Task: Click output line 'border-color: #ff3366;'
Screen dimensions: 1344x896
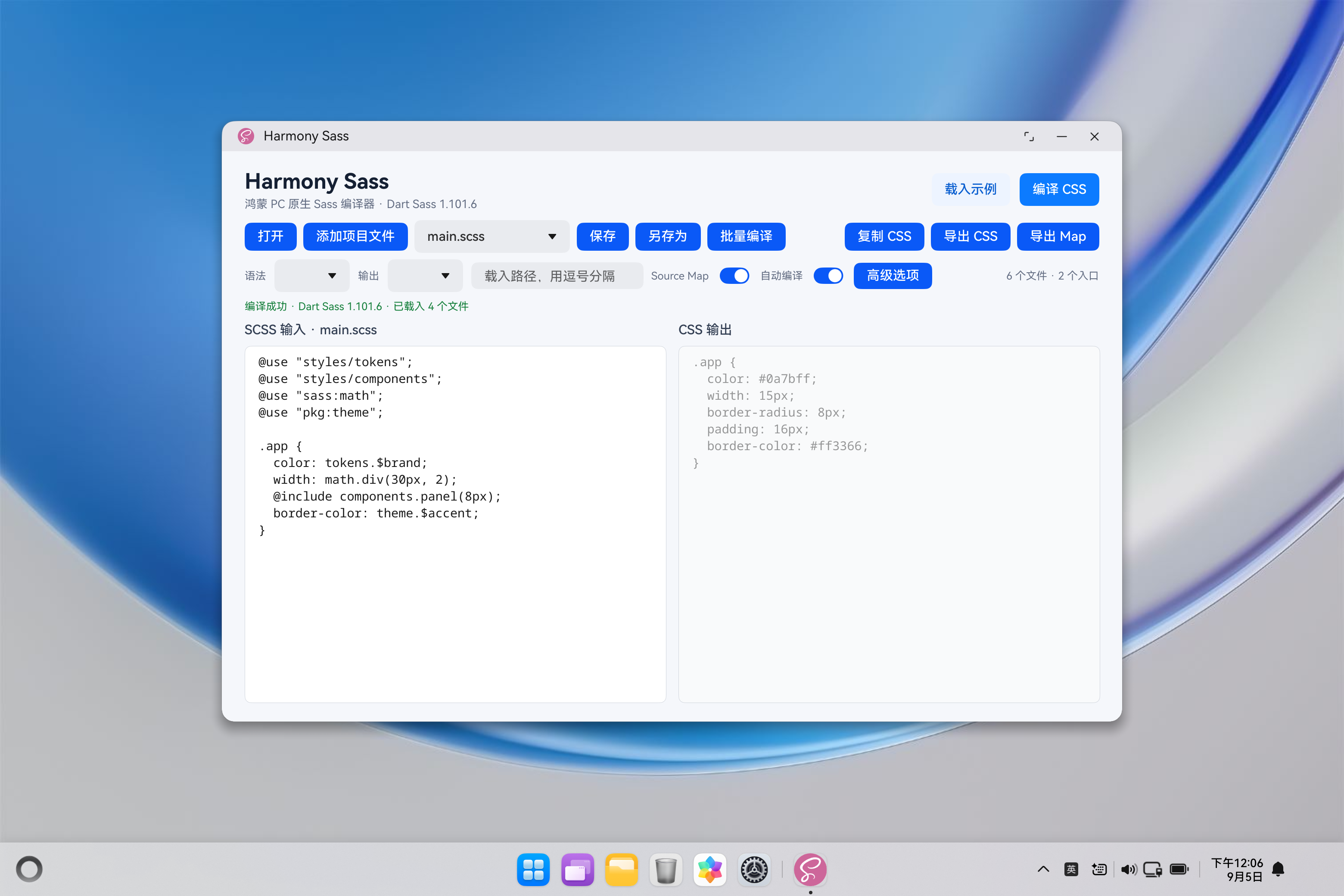Action: tap(787, 446)
